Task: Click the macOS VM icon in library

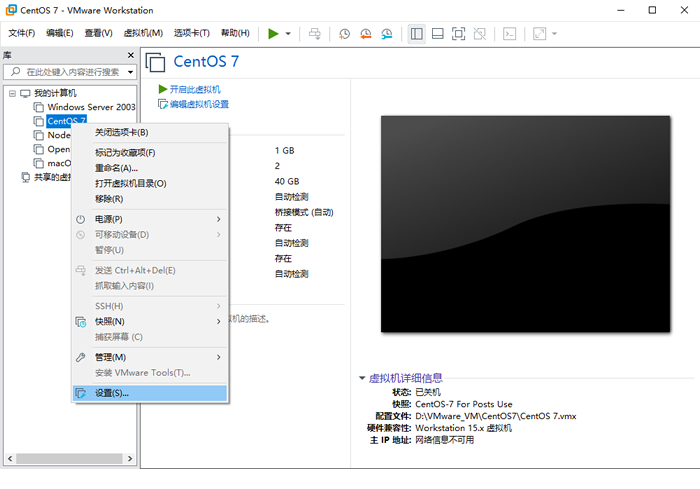Action: 39,163
